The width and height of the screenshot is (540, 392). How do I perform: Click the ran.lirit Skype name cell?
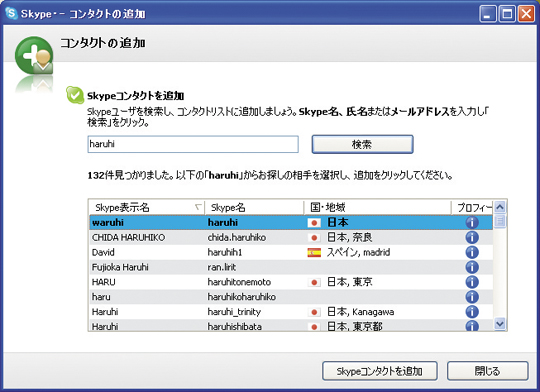(221, 267)
